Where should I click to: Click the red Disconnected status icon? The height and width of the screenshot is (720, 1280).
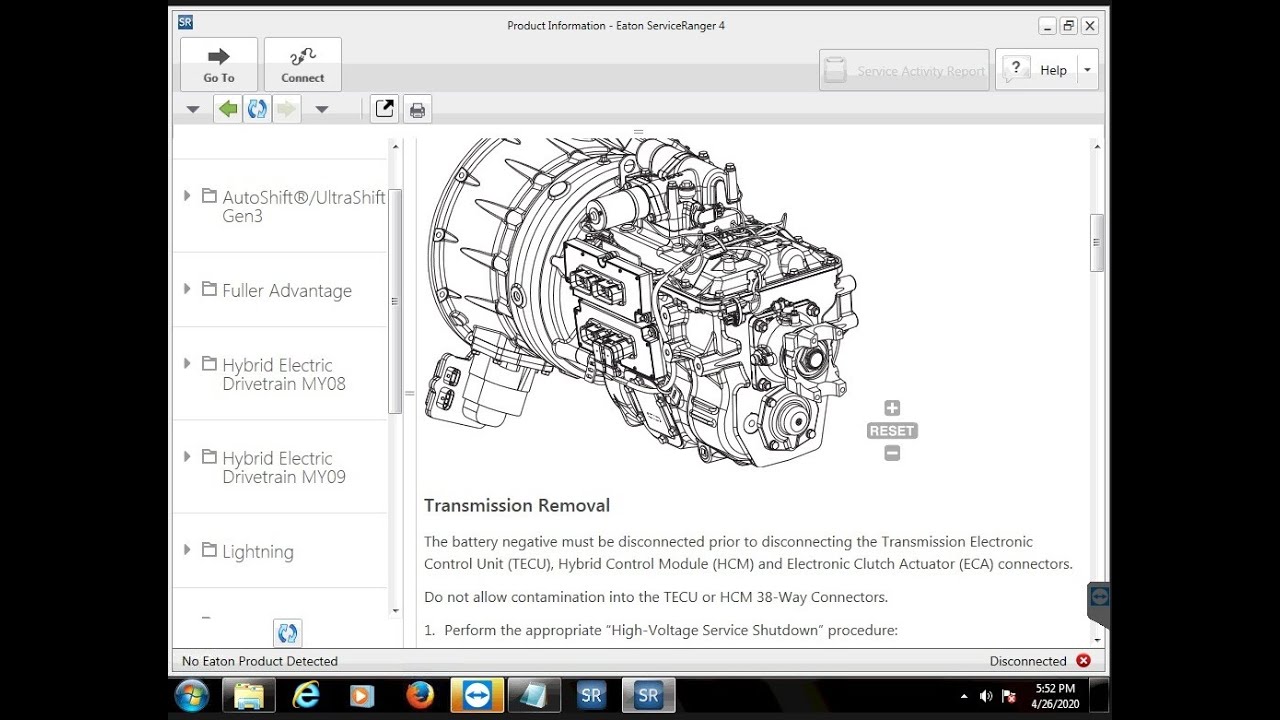1083,661
